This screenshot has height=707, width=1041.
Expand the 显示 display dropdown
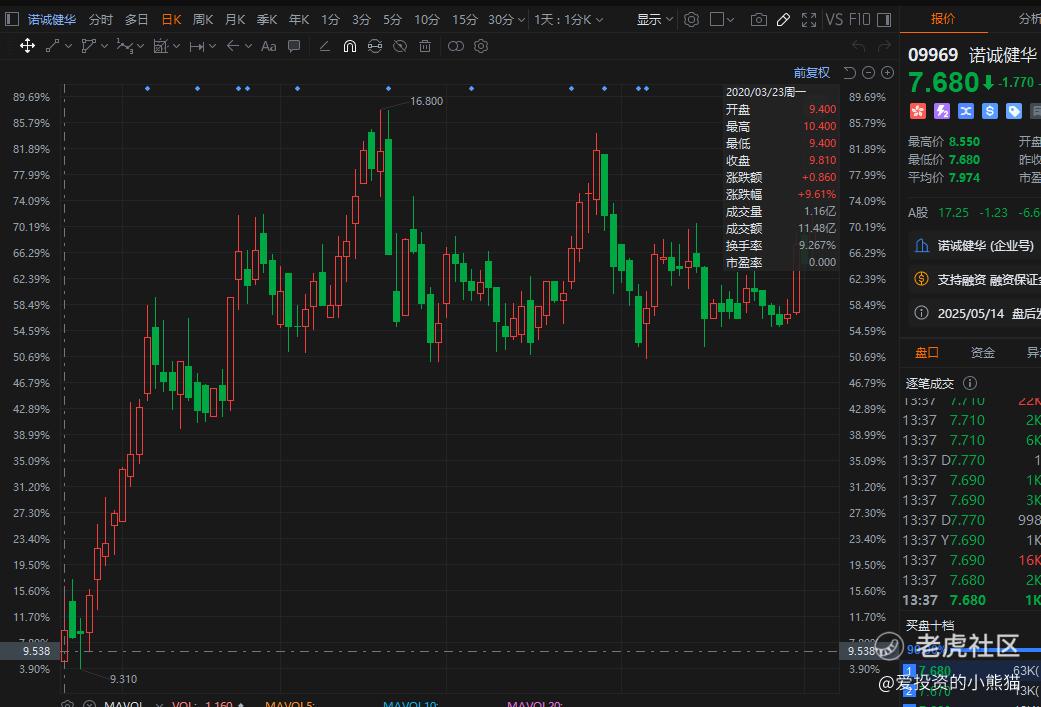coord(654,19)
